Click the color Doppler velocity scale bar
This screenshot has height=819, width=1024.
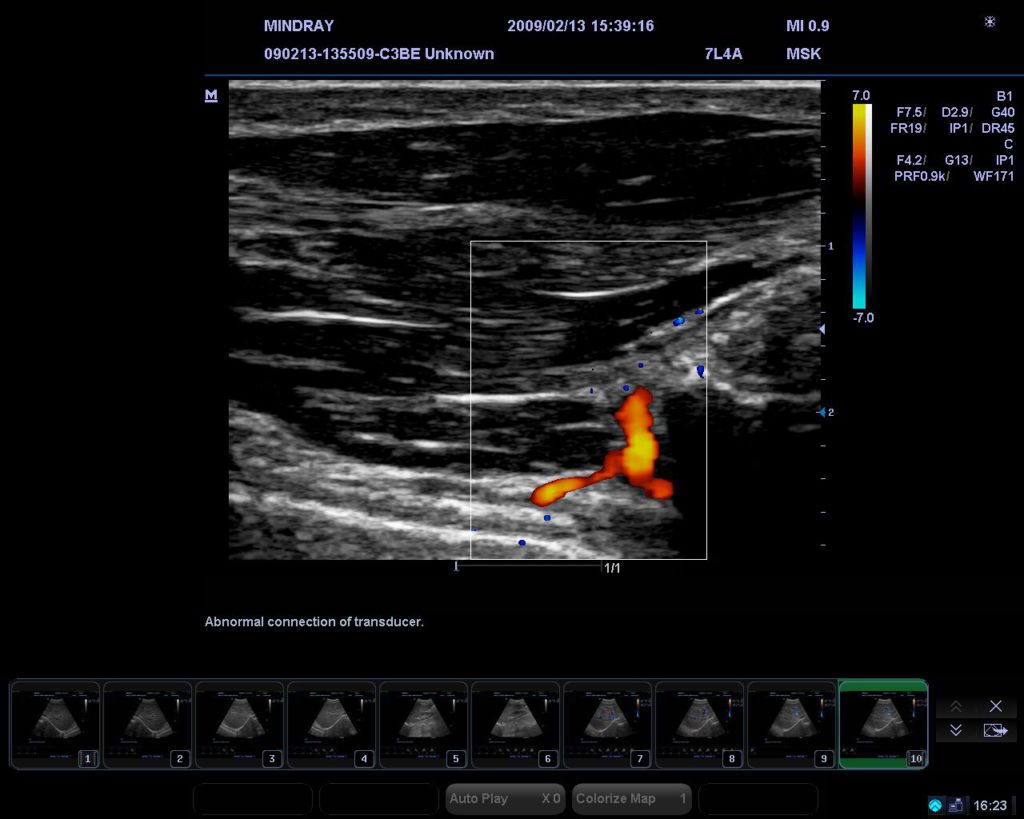point(860,205)
